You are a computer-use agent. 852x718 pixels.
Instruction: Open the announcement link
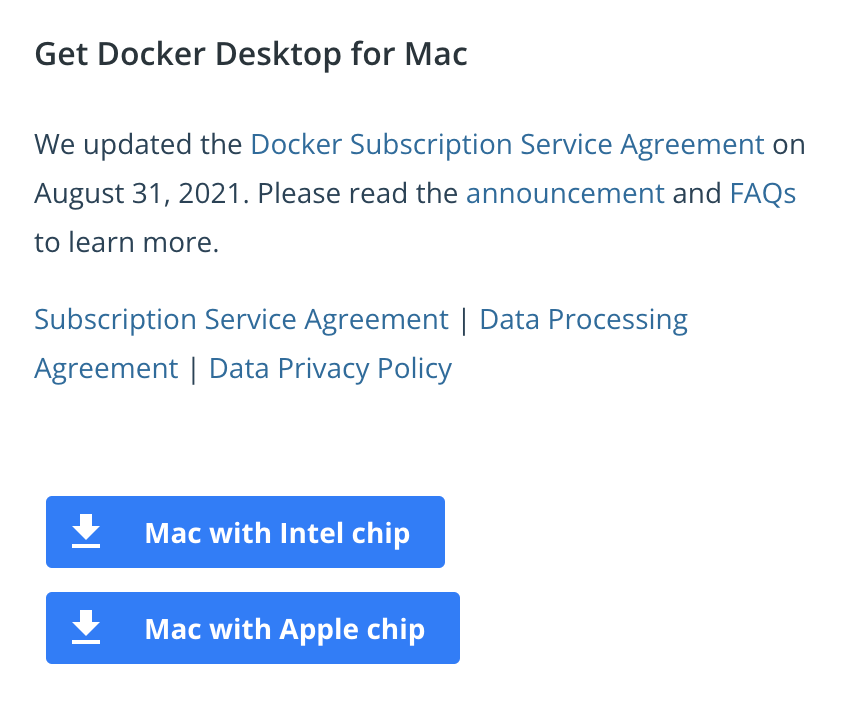[x=565, y=193]
